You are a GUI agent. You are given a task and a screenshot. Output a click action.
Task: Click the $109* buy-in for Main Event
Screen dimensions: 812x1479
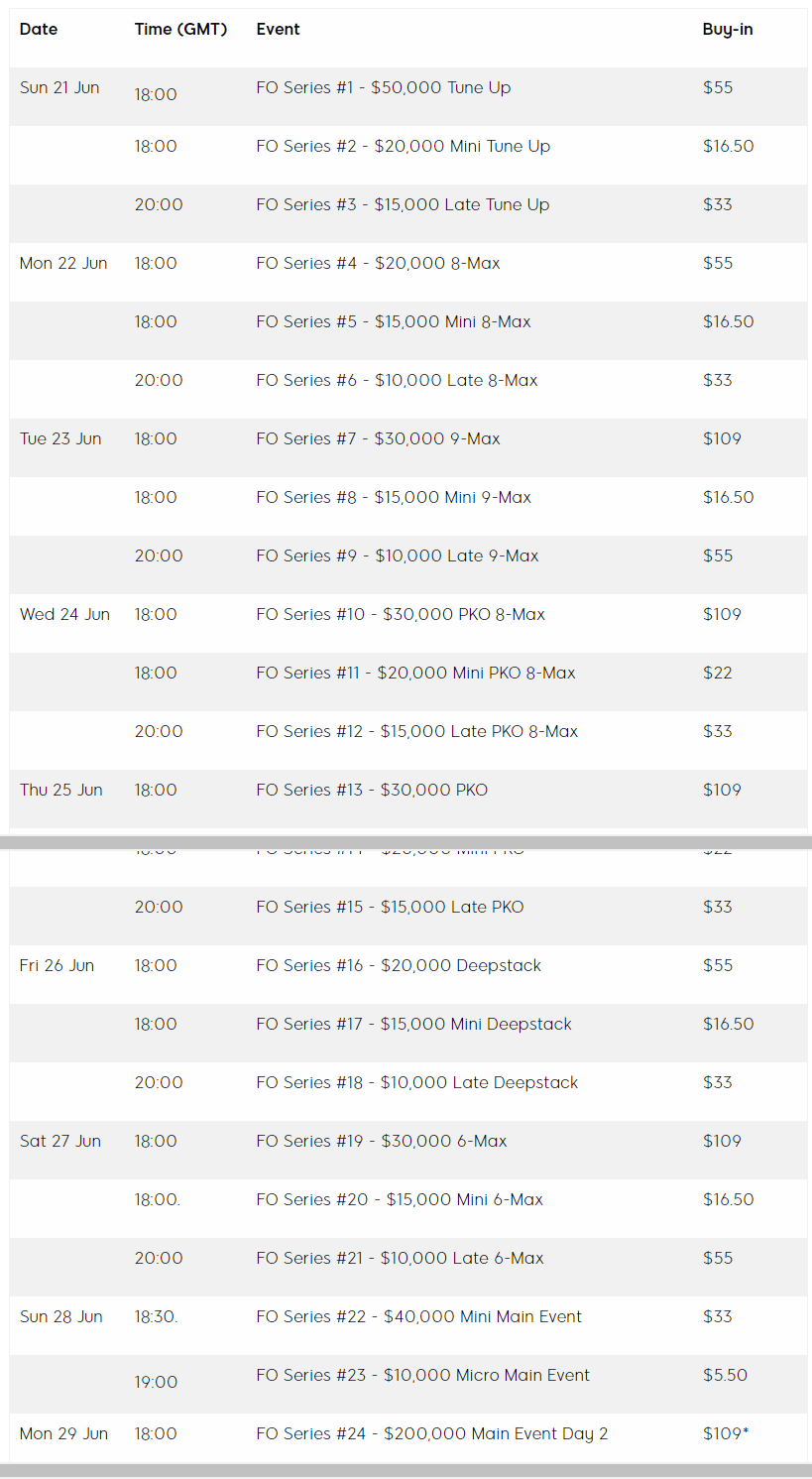coord(723,1434)
